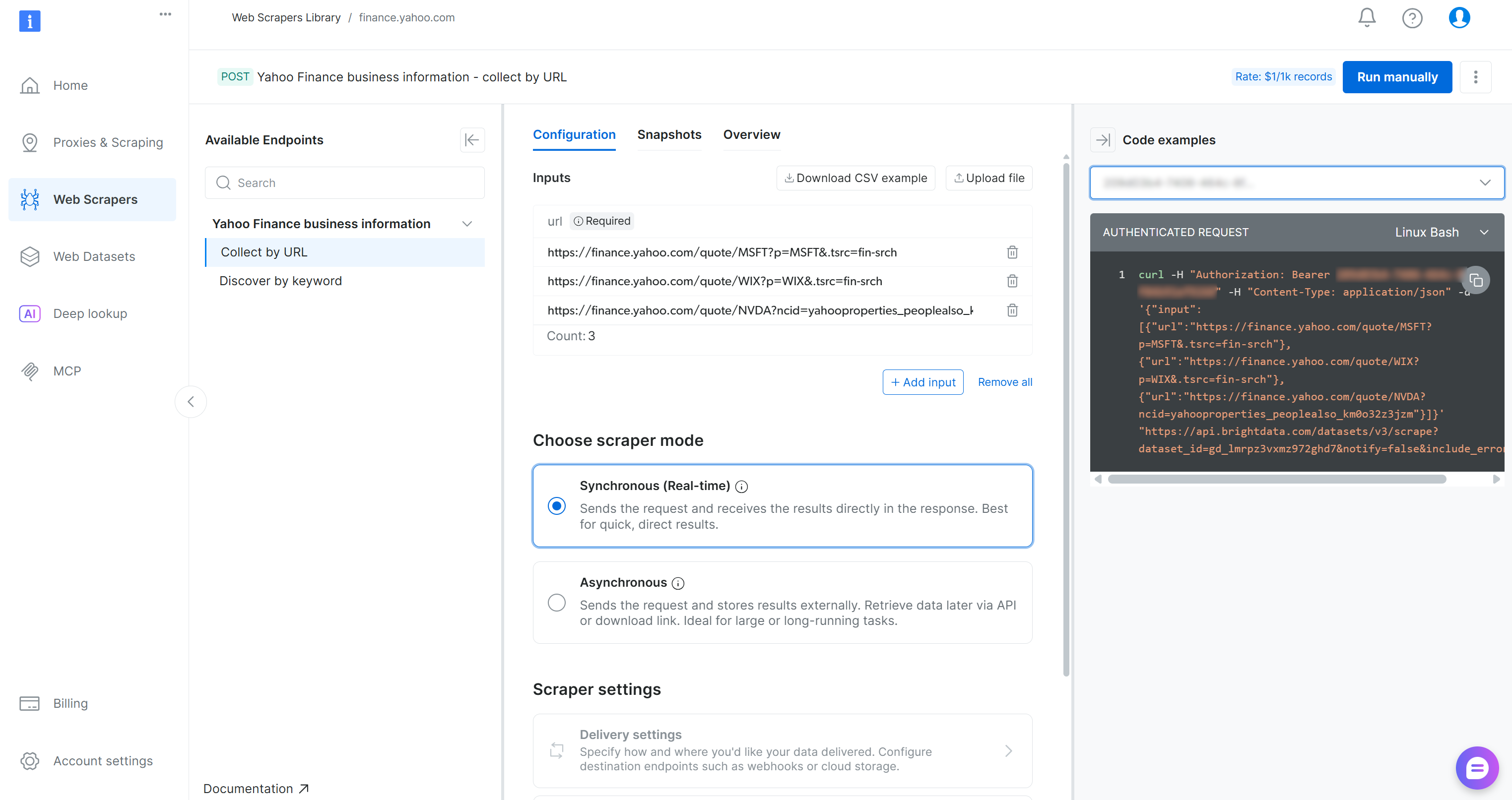This screenshot has height=800, width=1512.
Task: Select Asynchronous scraper mode
Action: tap(556, 602)
